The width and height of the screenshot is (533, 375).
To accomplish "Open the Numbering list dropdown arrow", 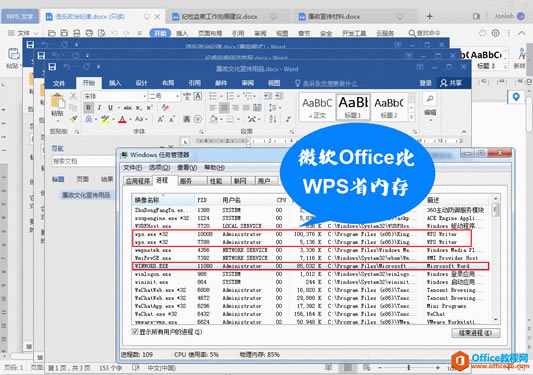I will [x=238, y=96].
